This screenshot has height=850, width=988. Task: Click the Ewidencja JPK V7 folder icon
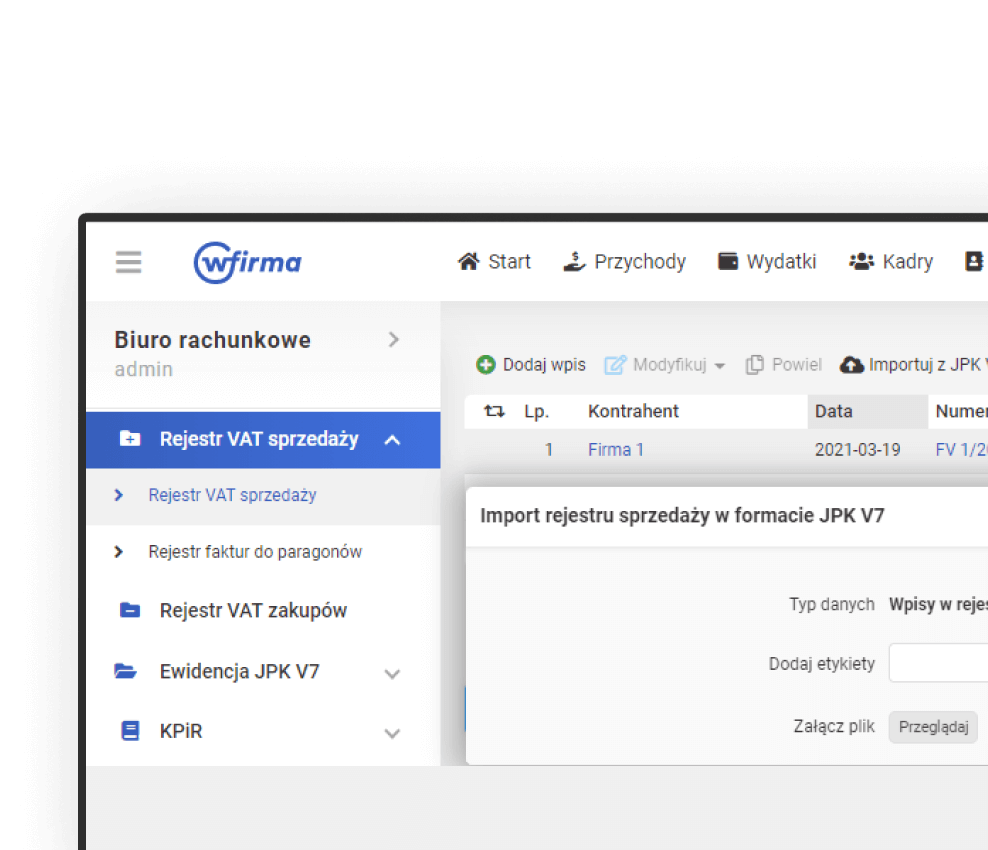pyautogui.click(x=127, y=671)
